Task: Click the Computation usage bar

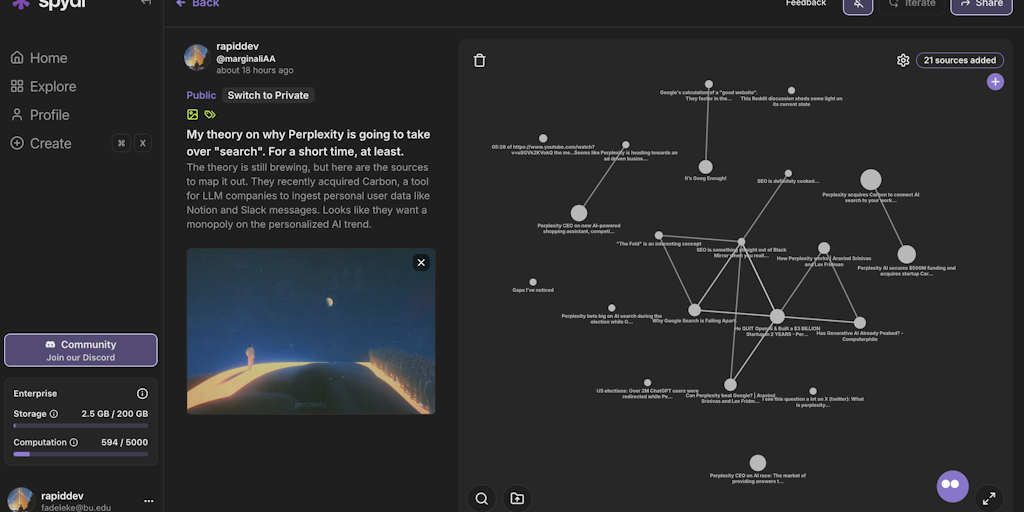Action: [x=81, y=454]
